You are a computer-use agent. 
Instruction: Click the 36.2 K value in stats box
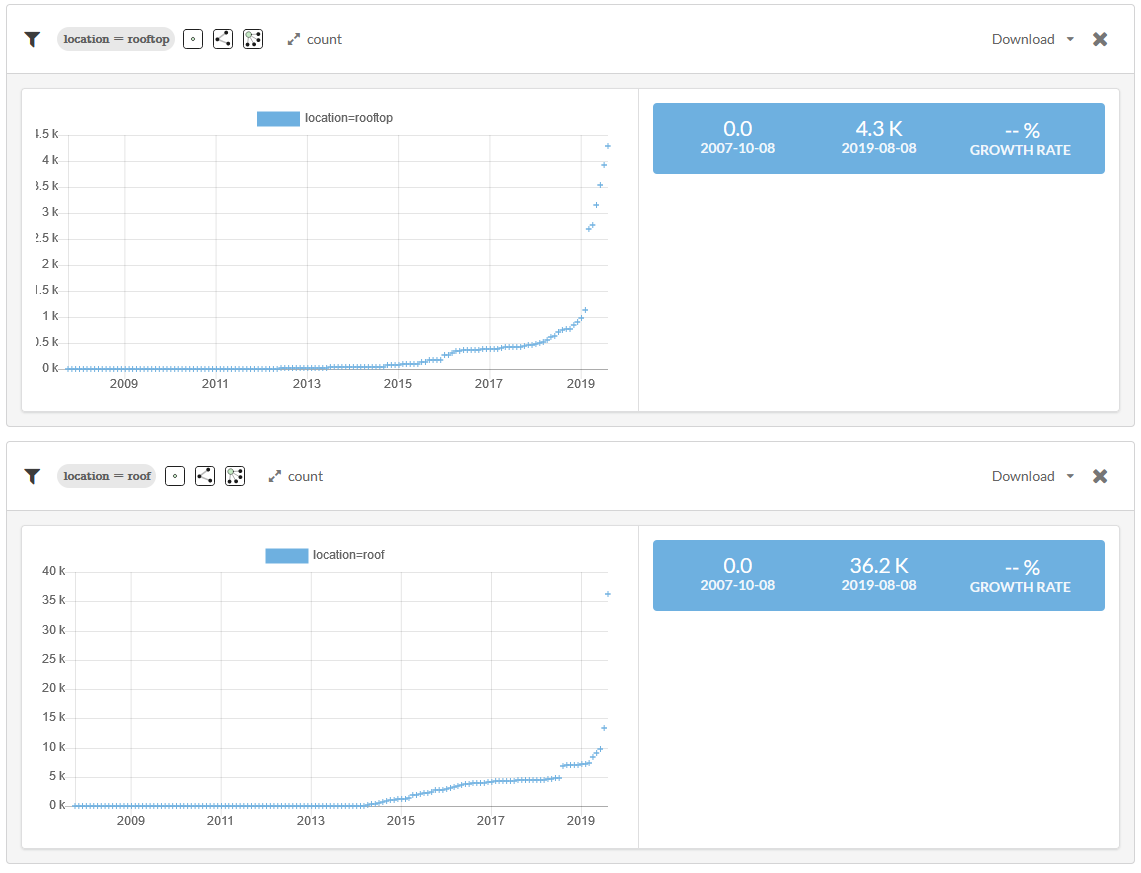879,566
